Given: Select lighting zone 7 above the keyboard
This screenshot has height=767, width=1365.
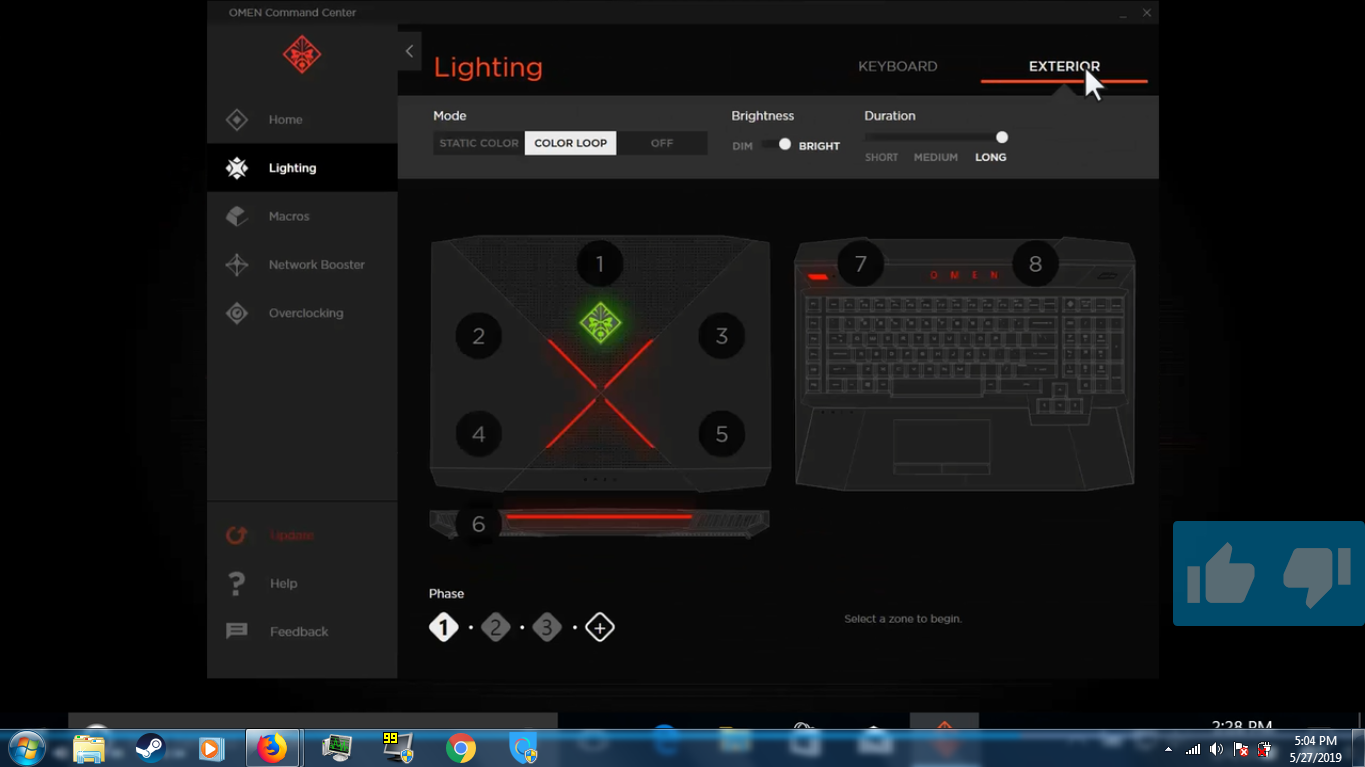Looking at the screenshot, I should click(861, 264).
